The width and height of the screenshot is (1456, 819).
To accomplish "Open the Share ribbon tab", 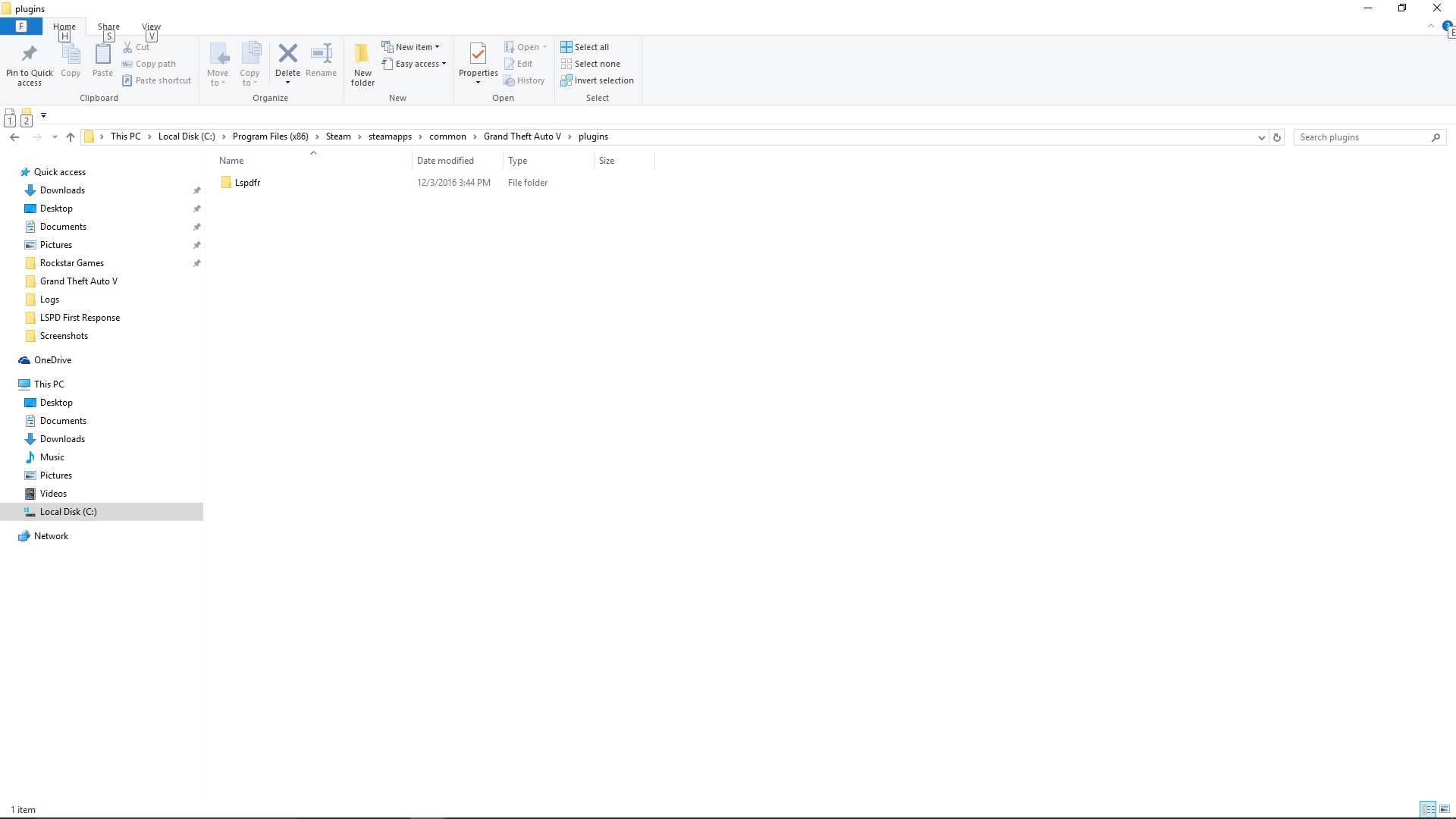I will [108, 27].
